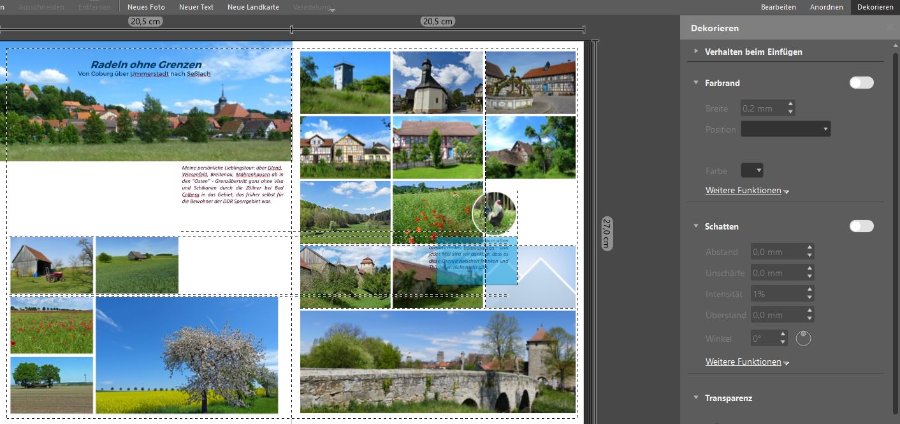Image resolution: width=900 pixels, height=424 pixels.
Task: Select the round rooster photo
Action: (x=493, y=211)
